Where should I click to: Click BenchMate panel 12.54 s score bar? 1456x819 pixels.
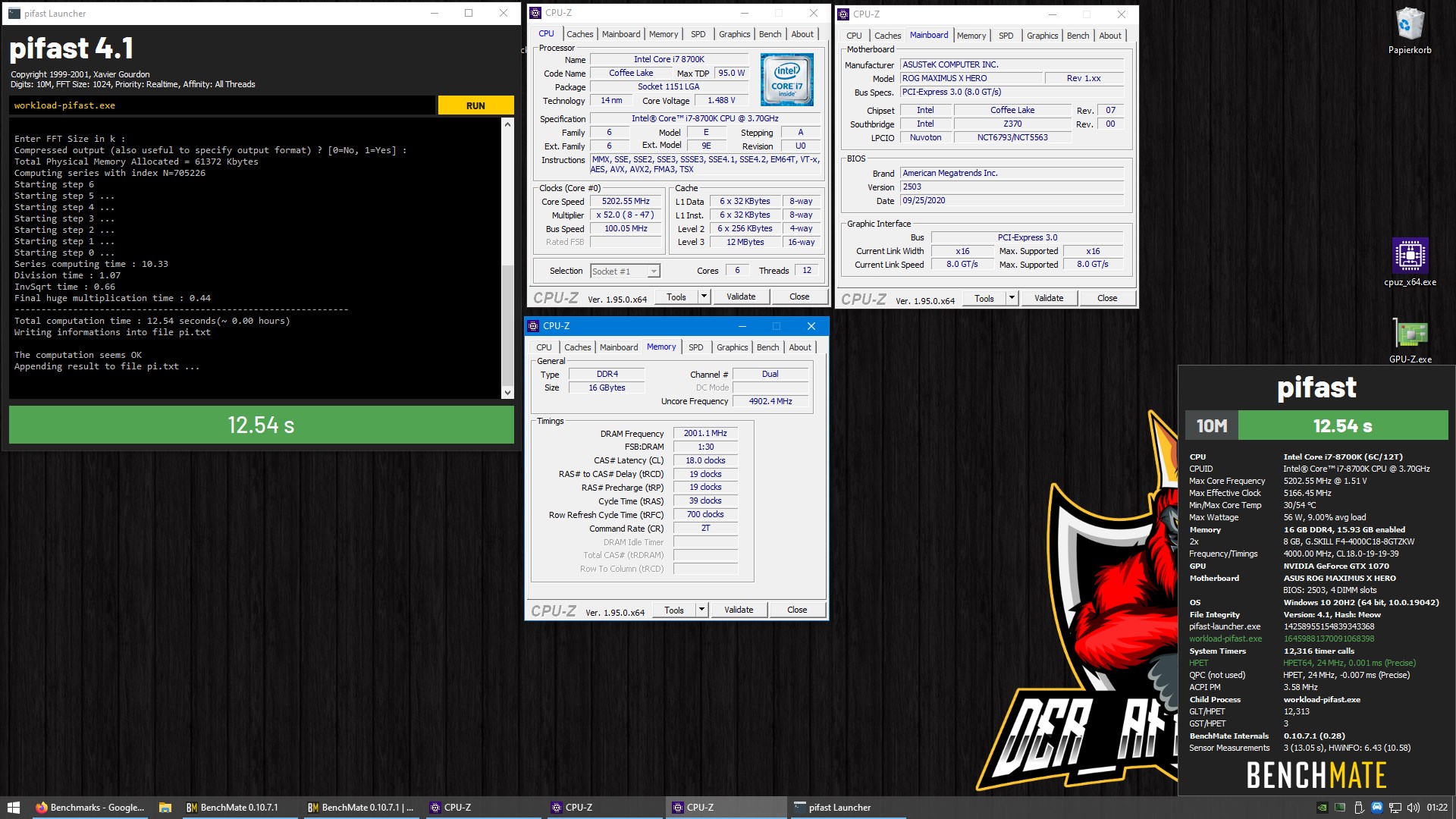coord(1343,425)
